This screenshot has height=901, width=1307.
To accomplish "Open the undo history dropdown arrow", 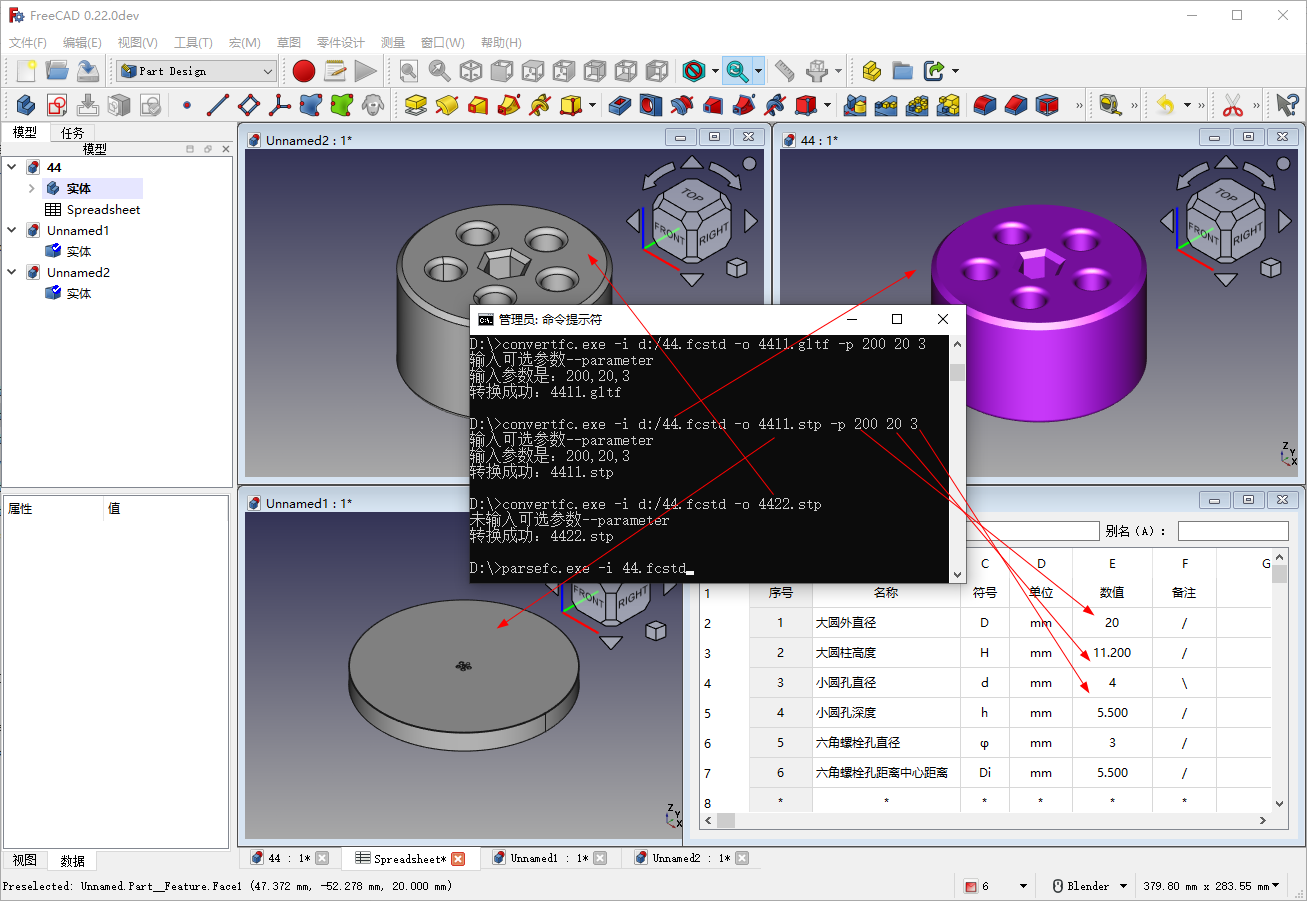I will (1187, 104).
